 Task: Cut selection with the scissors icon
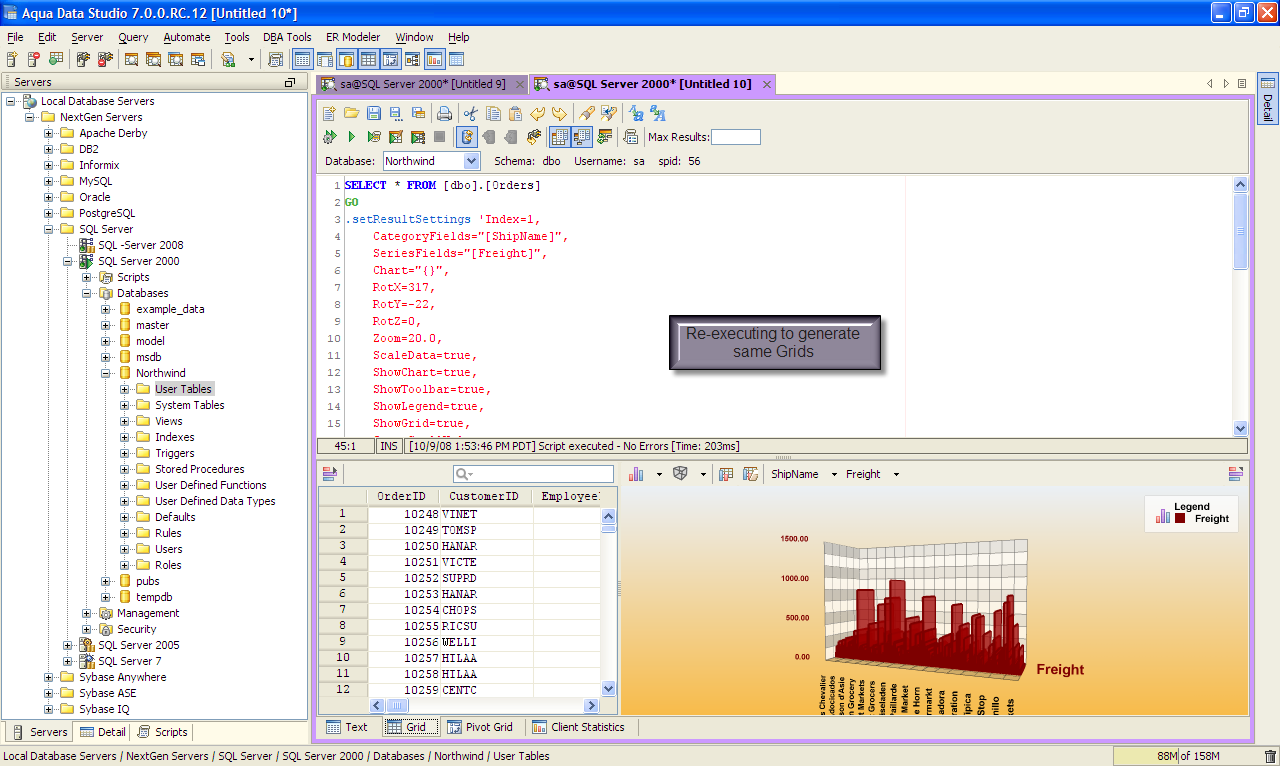click(x=471, y=113)
